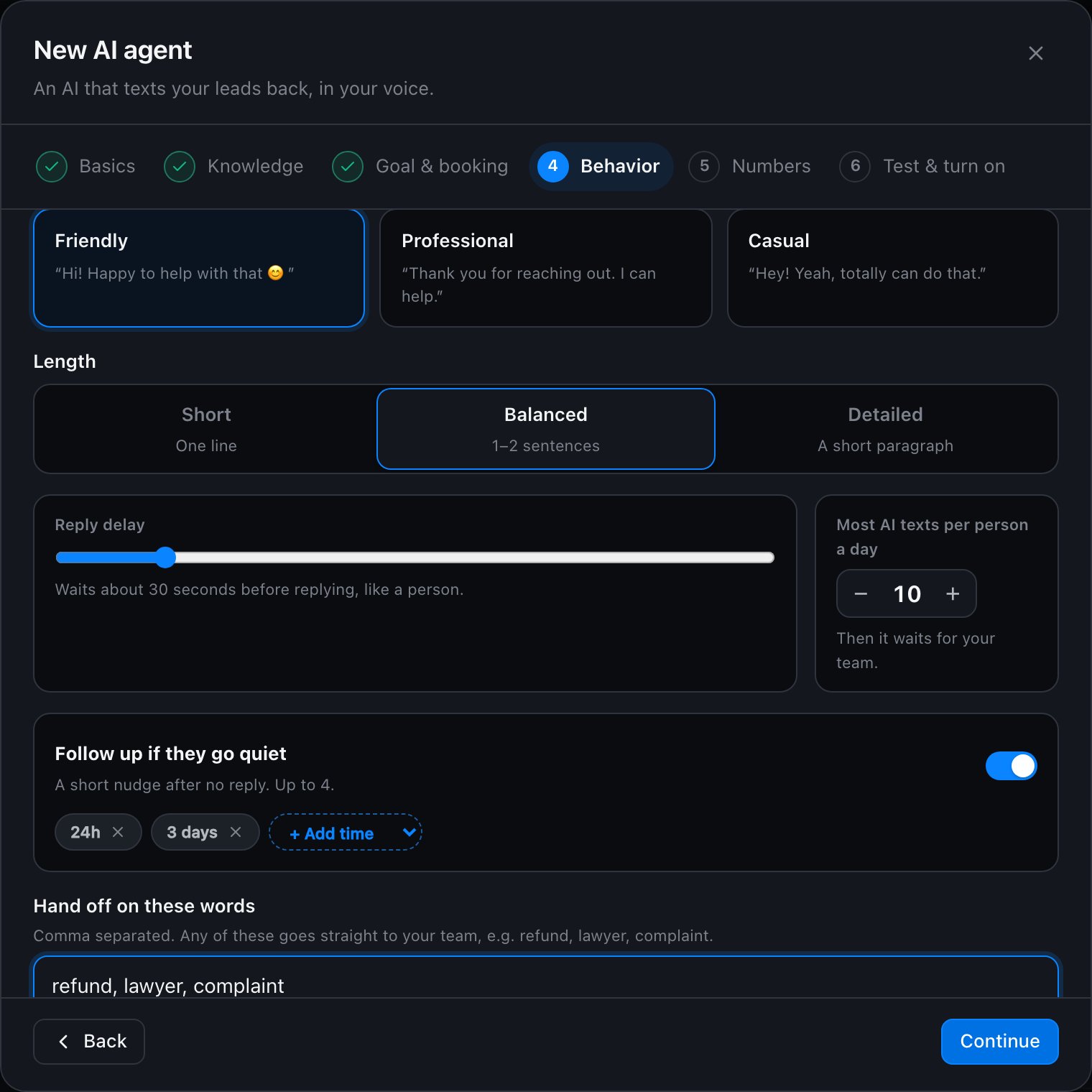The height and width of the screenshot is (1092, 1092).
Task: Click 'Waits about 30 seconds' description text
Action: 259,590
